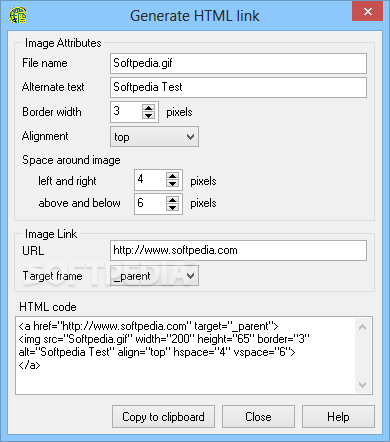This screenshot has height=442, width=390.
Task: Click the Close button
Action: [x=258, y=417]
